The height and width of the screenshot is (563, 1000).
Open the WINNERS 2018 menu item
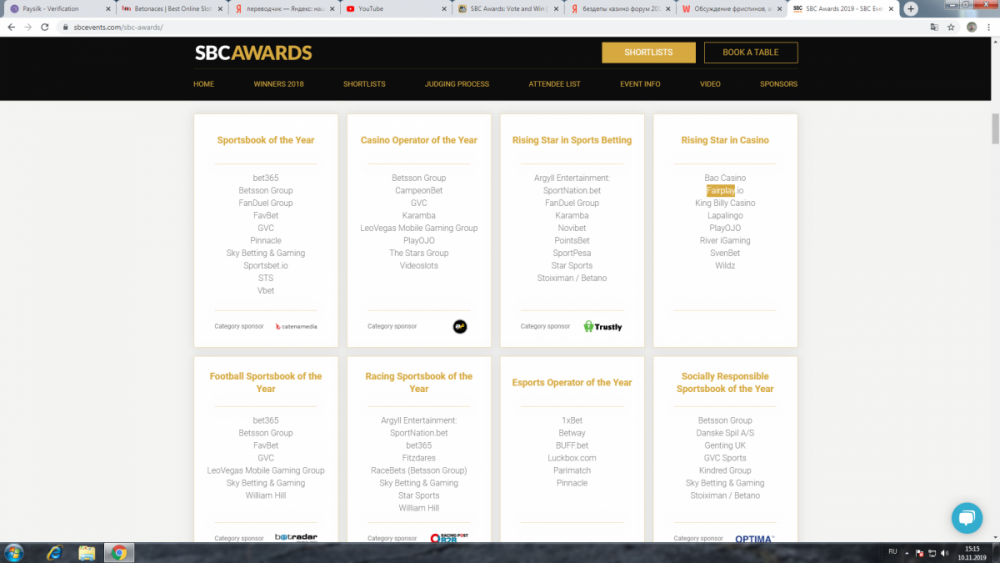click(278, 84)
